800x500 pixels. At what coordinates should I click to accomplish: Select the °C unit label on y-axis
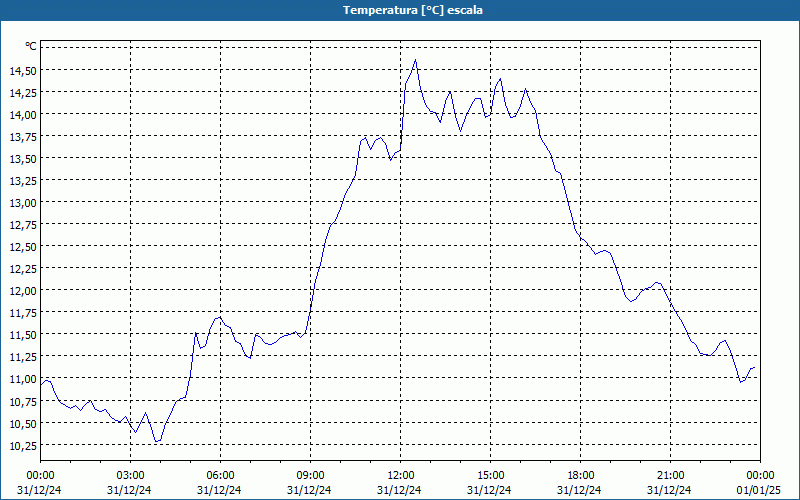pyautogui.click(x=31, y=46)
